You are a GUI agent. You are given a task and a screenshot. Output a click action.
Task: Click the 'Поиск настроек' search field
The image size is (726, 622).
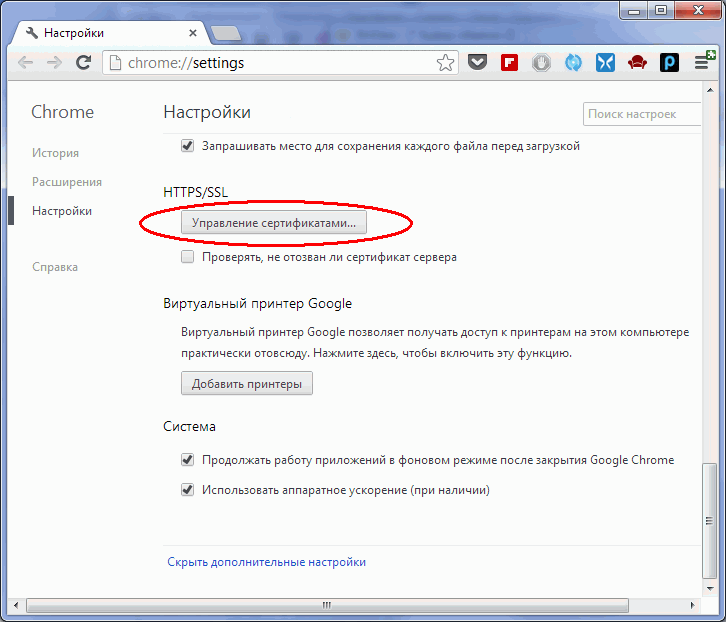click(x=644, y=114)
